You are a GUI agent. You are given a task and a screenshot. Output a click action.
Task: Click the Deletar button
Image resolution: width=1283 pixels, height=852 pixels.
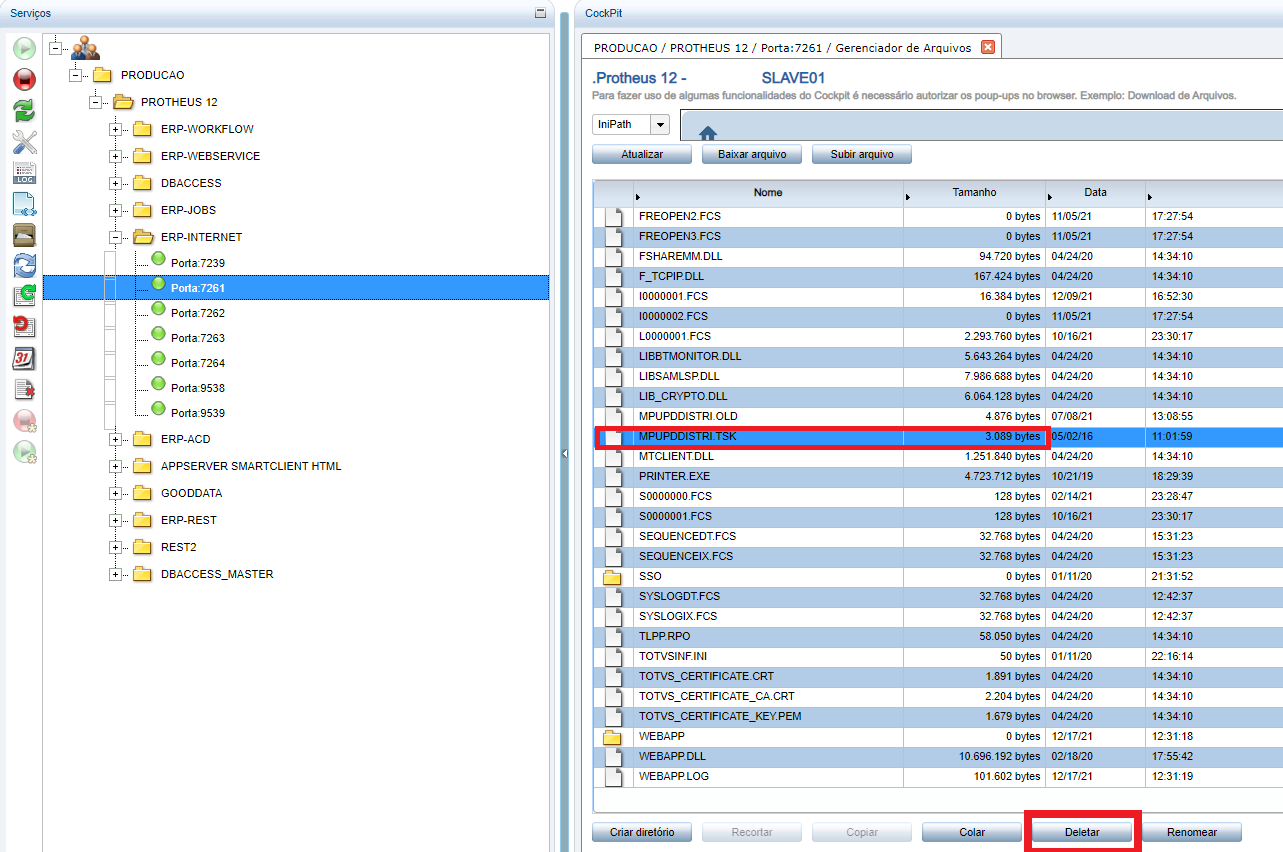1082,832
